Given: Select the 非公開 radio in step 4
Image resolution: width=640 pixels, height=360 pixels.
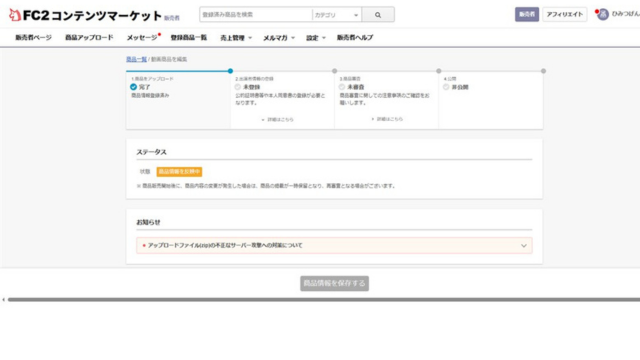Looking at the screenshot, I should (x=446, y=87).
